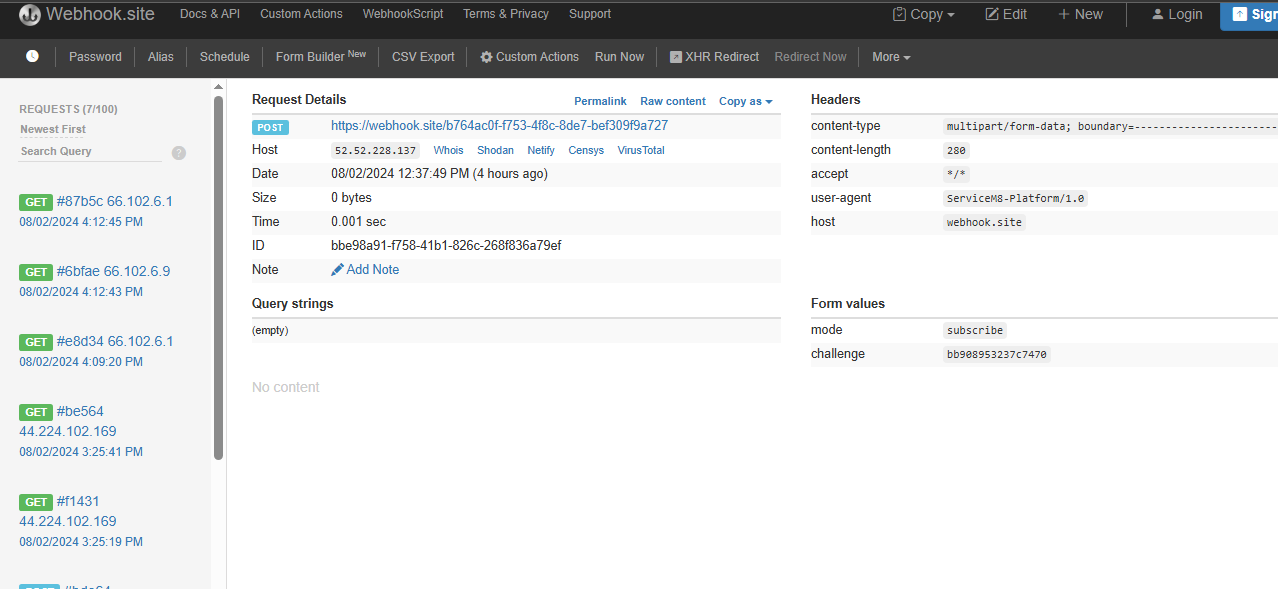Click the VirusTotal lookup link
The image size is (1278, 589).
641,150
